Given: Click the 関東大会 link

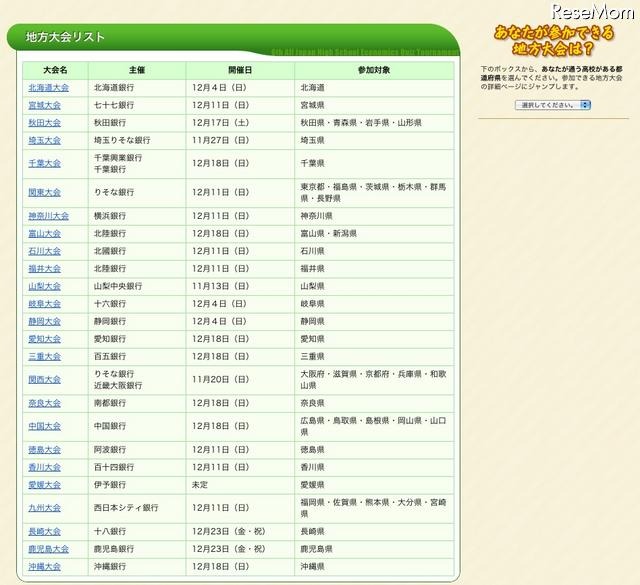Looking at the screenshot, I should coord(44,192).
